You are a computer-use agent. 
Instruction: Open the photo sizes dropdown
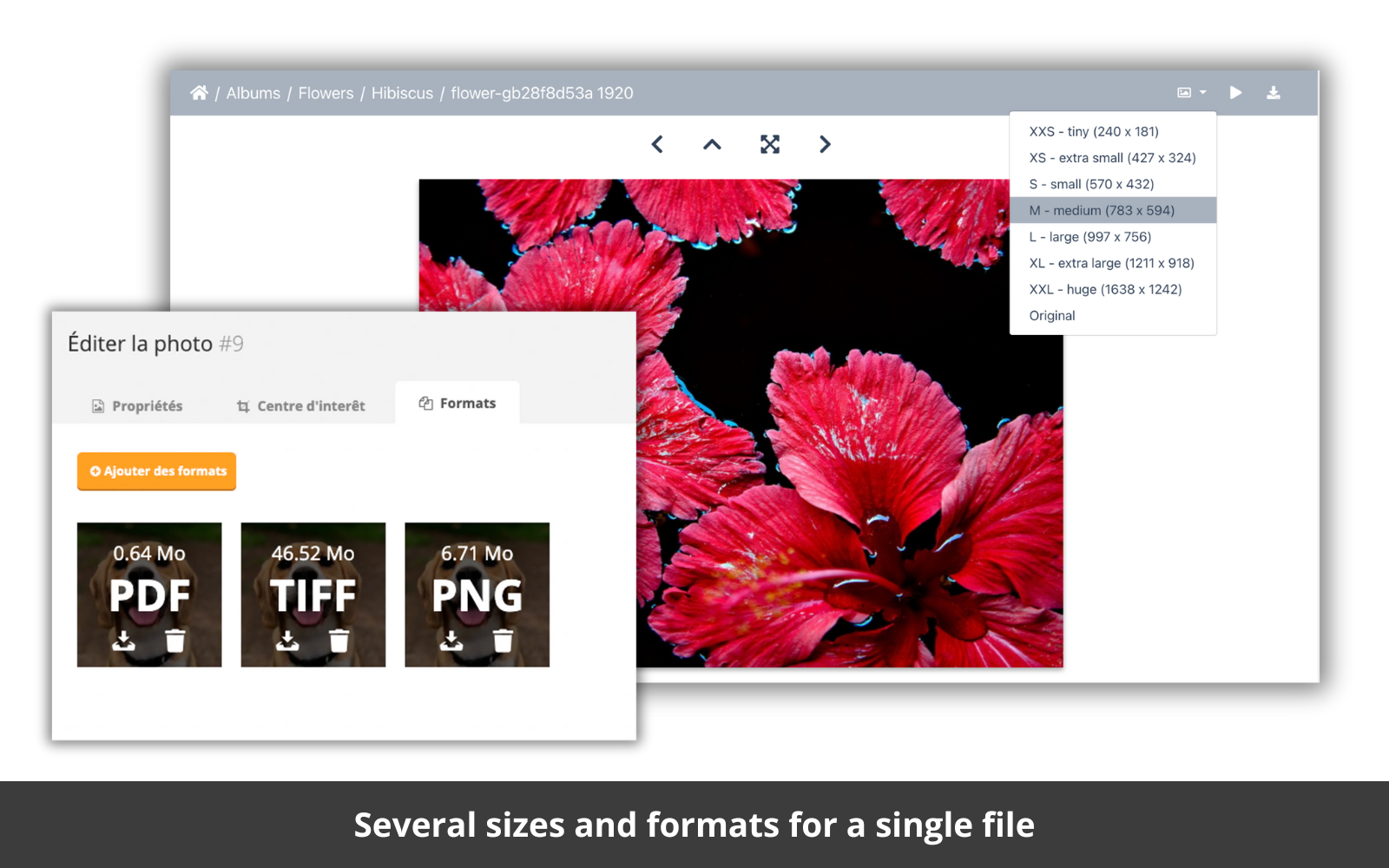pos(1190,93)
